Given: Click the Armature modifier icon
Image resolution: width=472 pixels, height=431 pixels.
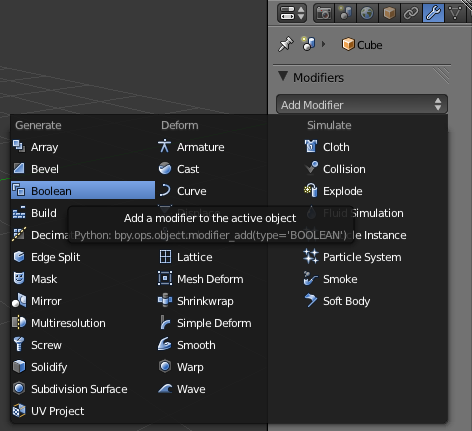Looking at the screenshot, I should click(x=165, y=147).
